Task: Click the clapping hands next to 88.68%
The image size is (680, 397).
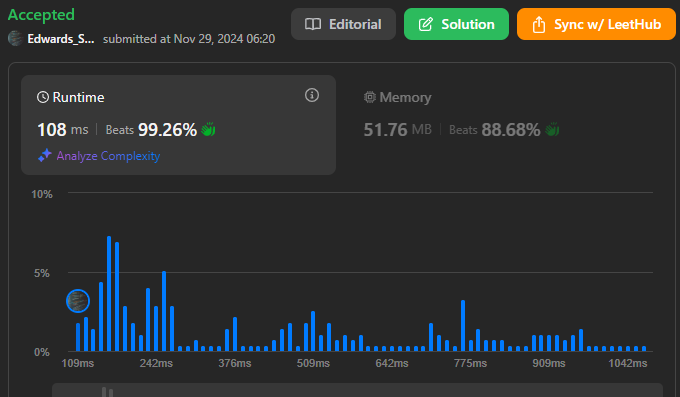Action: click(552, 129)
